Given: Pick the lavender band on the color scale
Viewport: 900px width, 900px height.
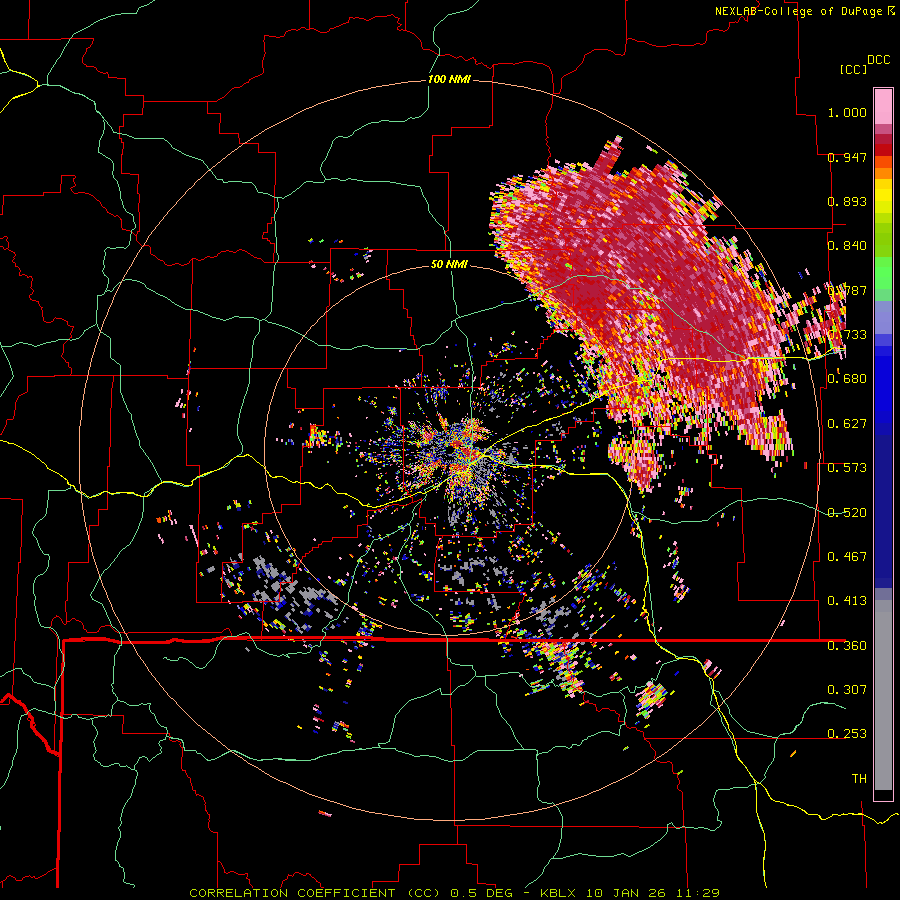Looking at the screenshot, I should click(x=883, y=317).
